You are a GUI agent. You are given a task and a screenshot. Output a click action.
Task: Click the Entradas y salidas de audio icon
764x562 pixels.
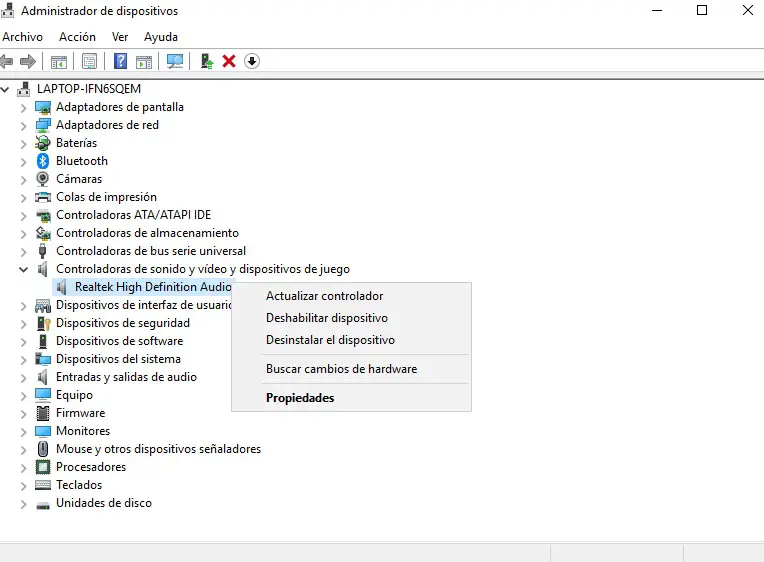tap(43, 377)
